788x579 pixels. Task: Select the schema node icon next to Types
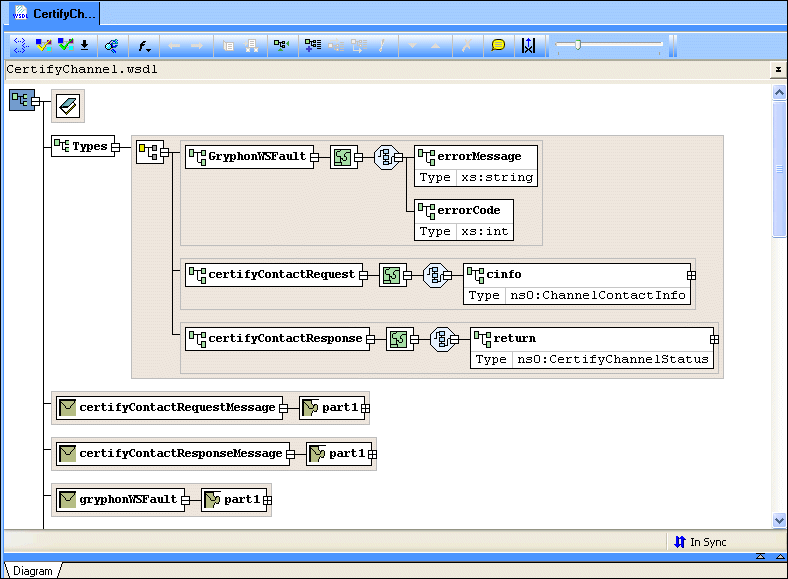pyautogui.click(x=149, y=152)
